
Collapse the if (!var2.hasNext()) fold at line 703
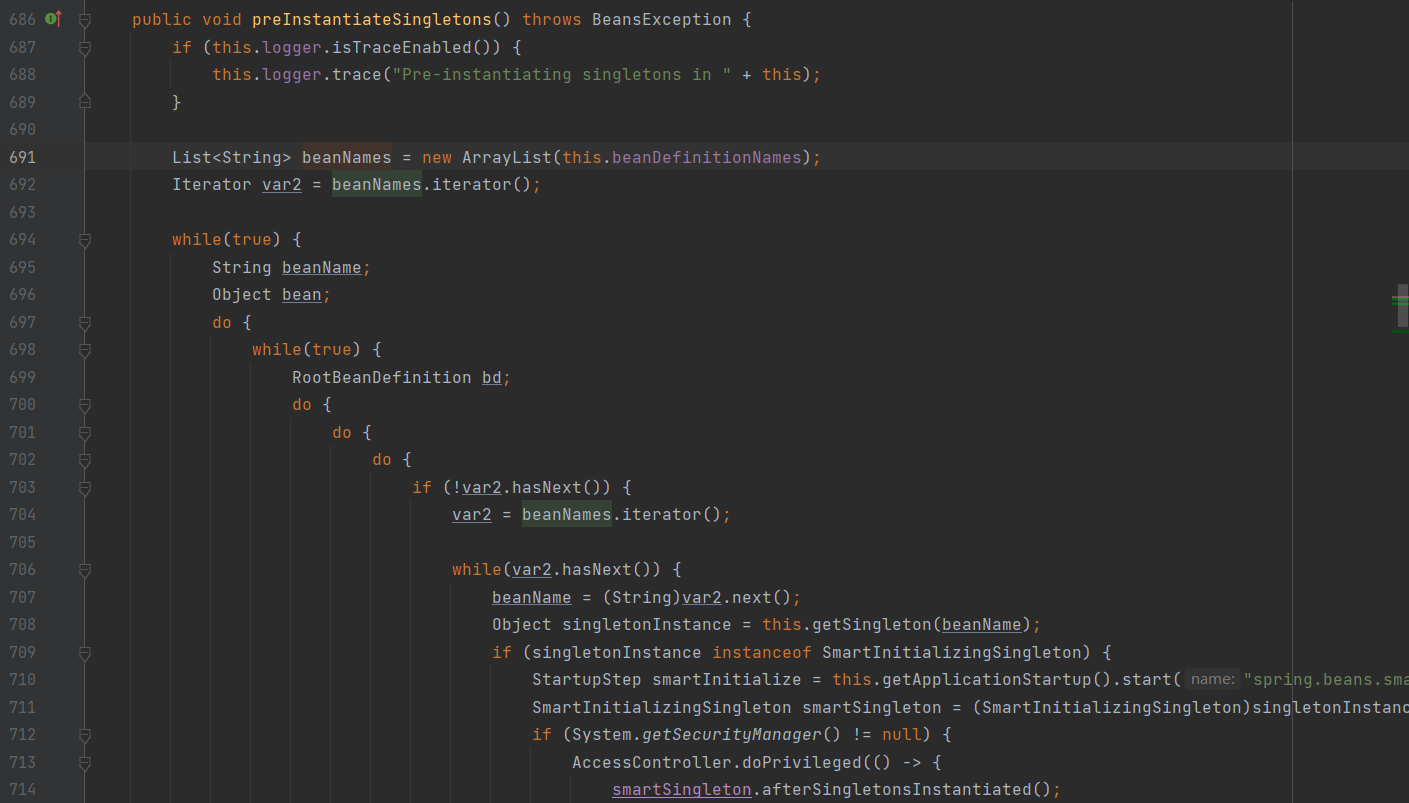(84, 487)
